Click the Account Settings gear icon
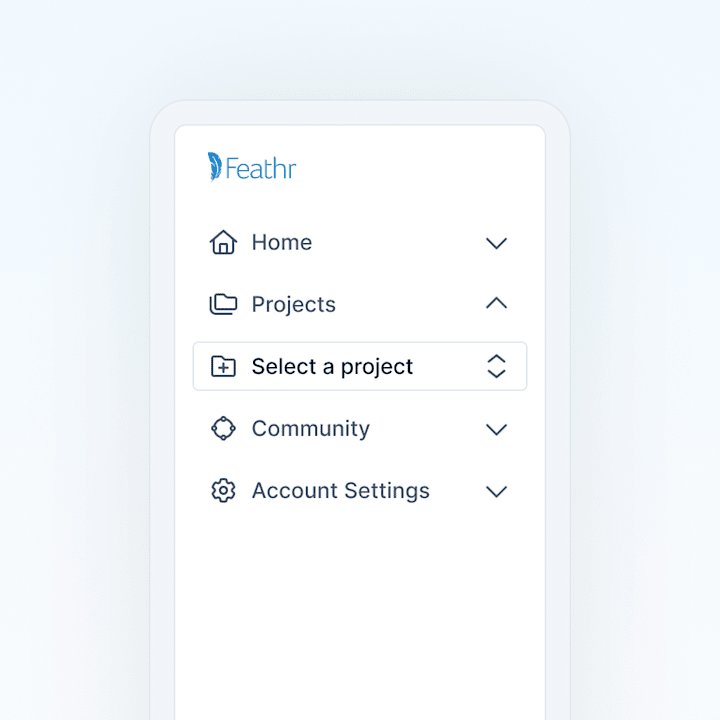The height and width of the screenshot is (720, 720). [x=223, y=490]
